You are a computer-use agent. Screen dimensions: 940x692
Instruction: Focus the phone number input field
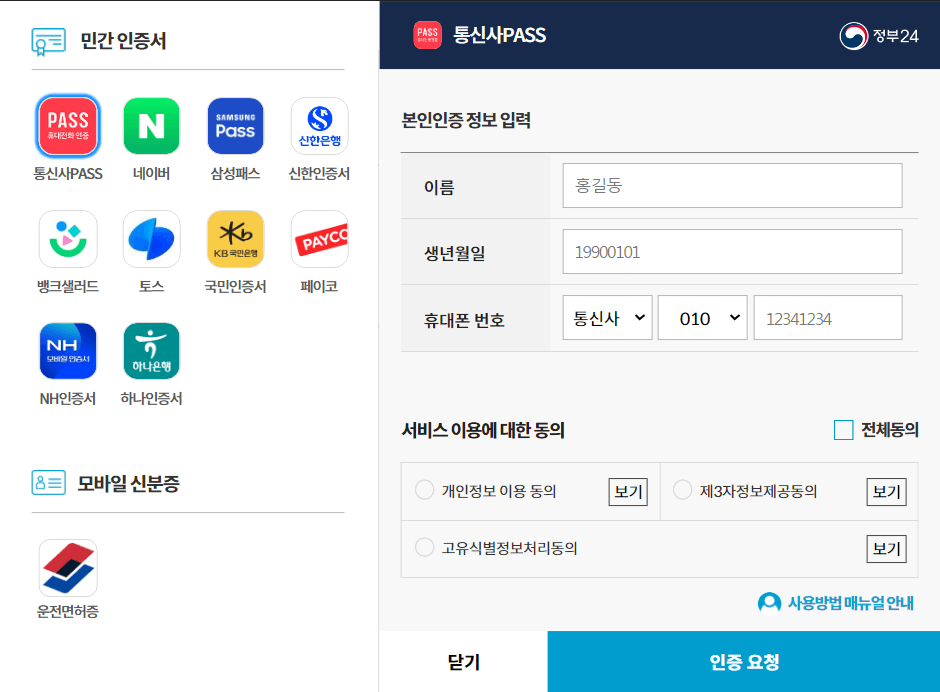828,318
